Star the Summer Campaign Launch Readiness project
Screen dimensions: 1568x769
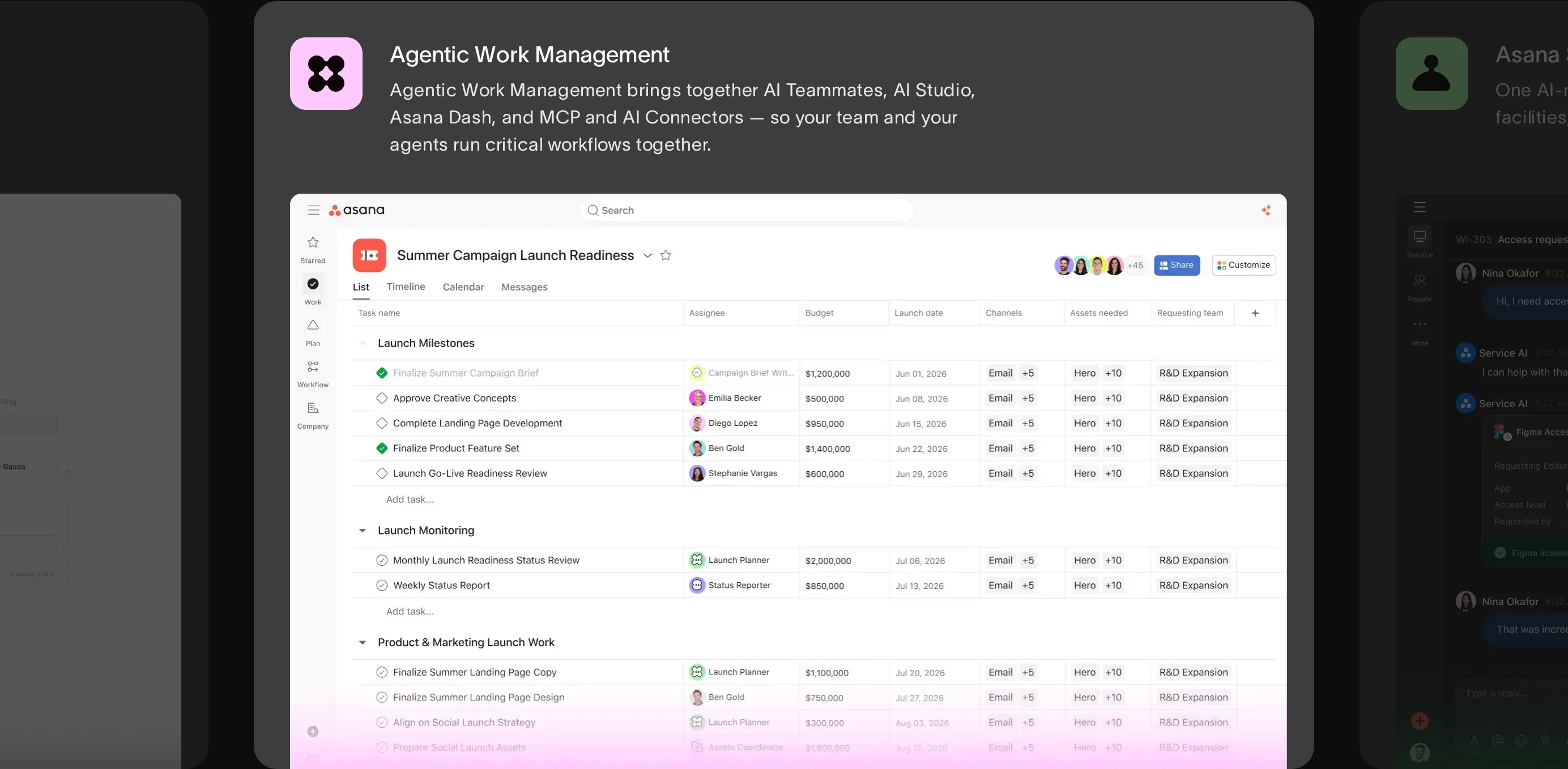[666, 255]
